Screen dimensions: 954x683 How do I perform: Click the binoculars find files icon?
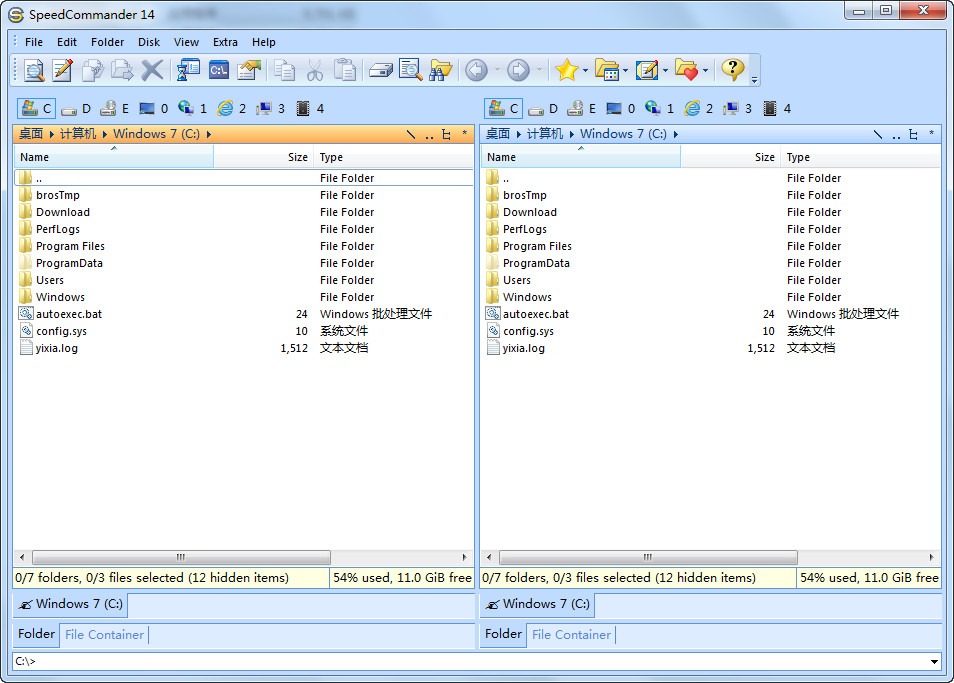point(441,70)
